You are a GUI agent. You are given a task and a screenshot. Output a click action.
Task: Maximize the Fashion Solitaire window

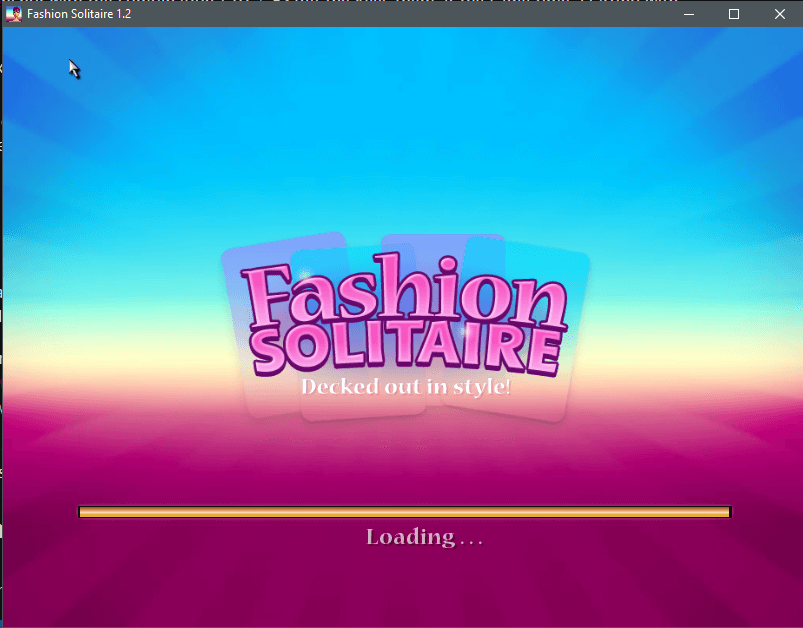click(x=734, y=14)
